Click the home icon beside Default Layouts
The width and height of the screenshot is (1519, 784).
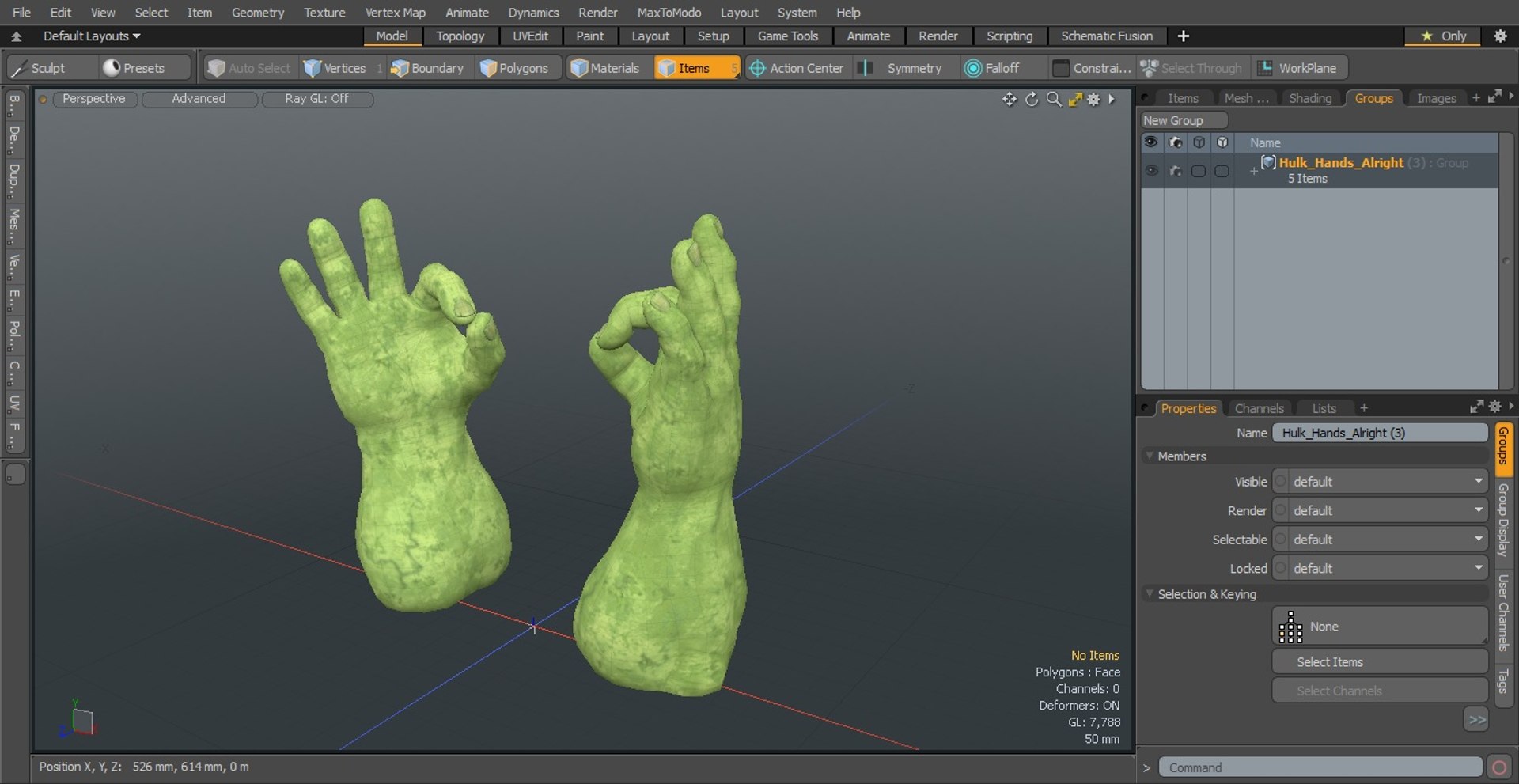tap(16, 36)
